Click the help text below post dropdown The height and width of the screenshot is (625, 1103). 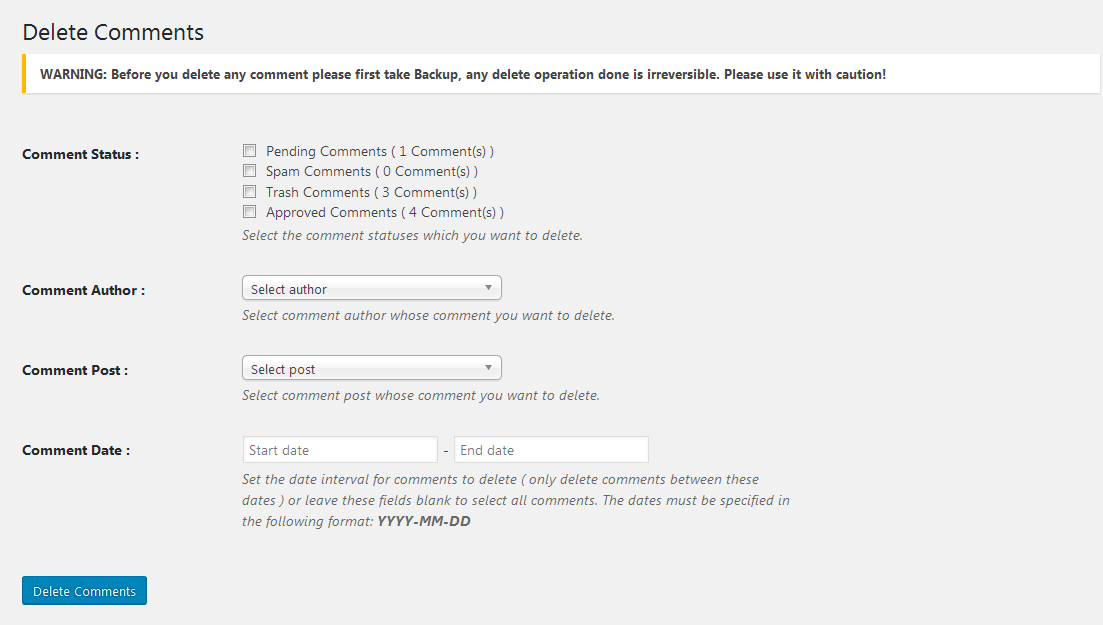(421, 396)
